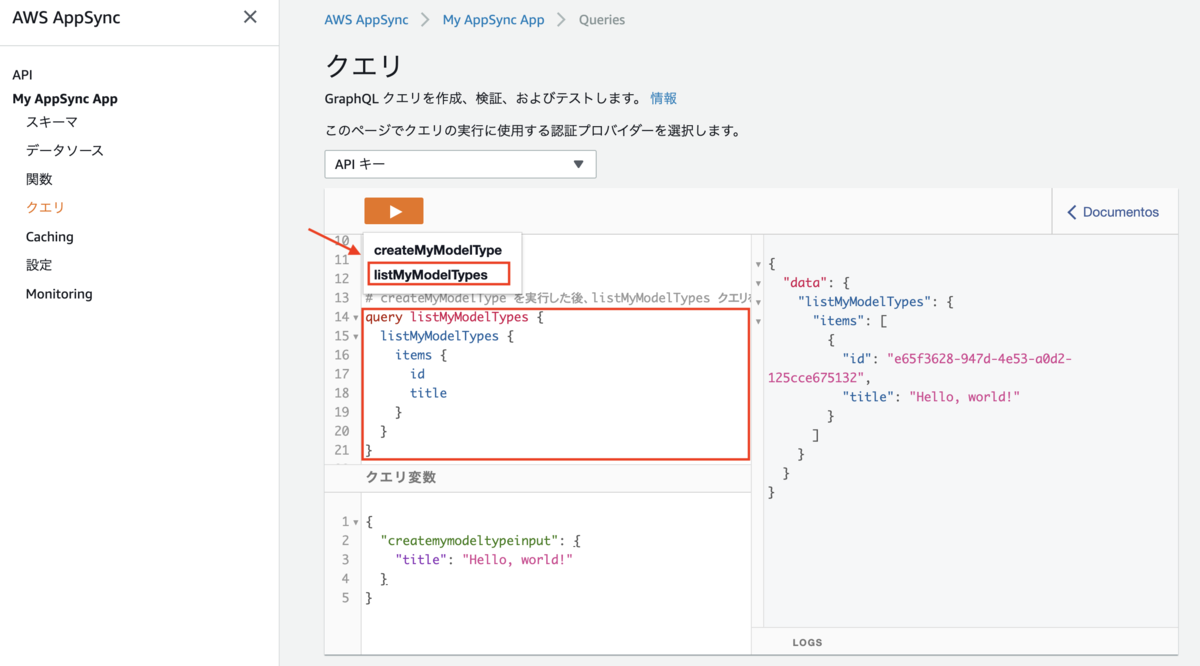Viewport: 1200px width, 666px height.
Task: Open 関数 in the sidebar
Action: [x=39, y=180]
